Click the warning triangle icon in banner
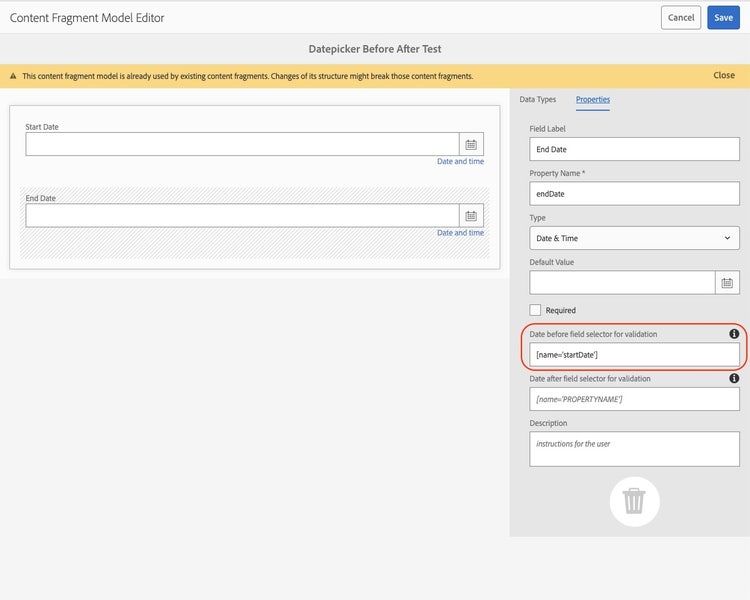Screen dimensions: 750x600 tap(13, 76)
